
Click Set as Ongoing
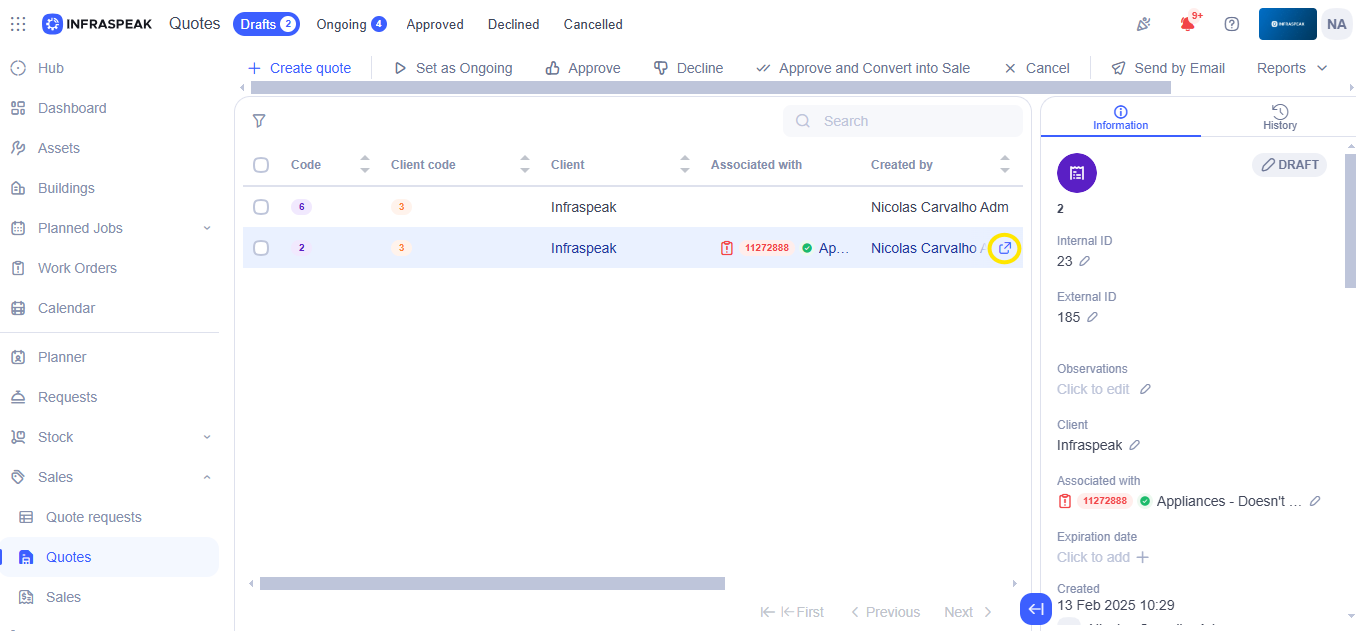453,68
